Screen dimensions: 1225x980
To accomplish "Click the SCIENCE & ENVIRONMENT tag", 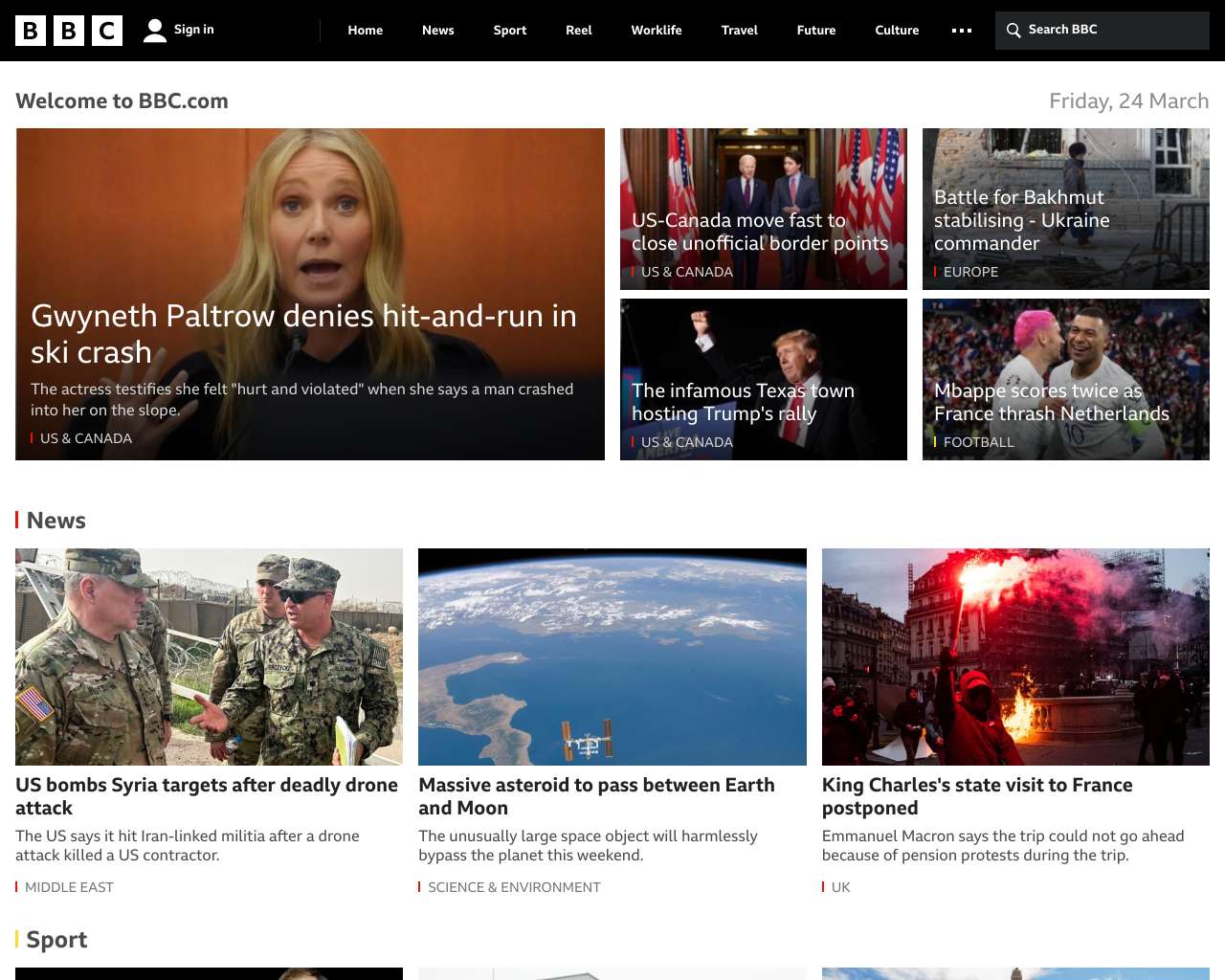I will pos(514,887).
